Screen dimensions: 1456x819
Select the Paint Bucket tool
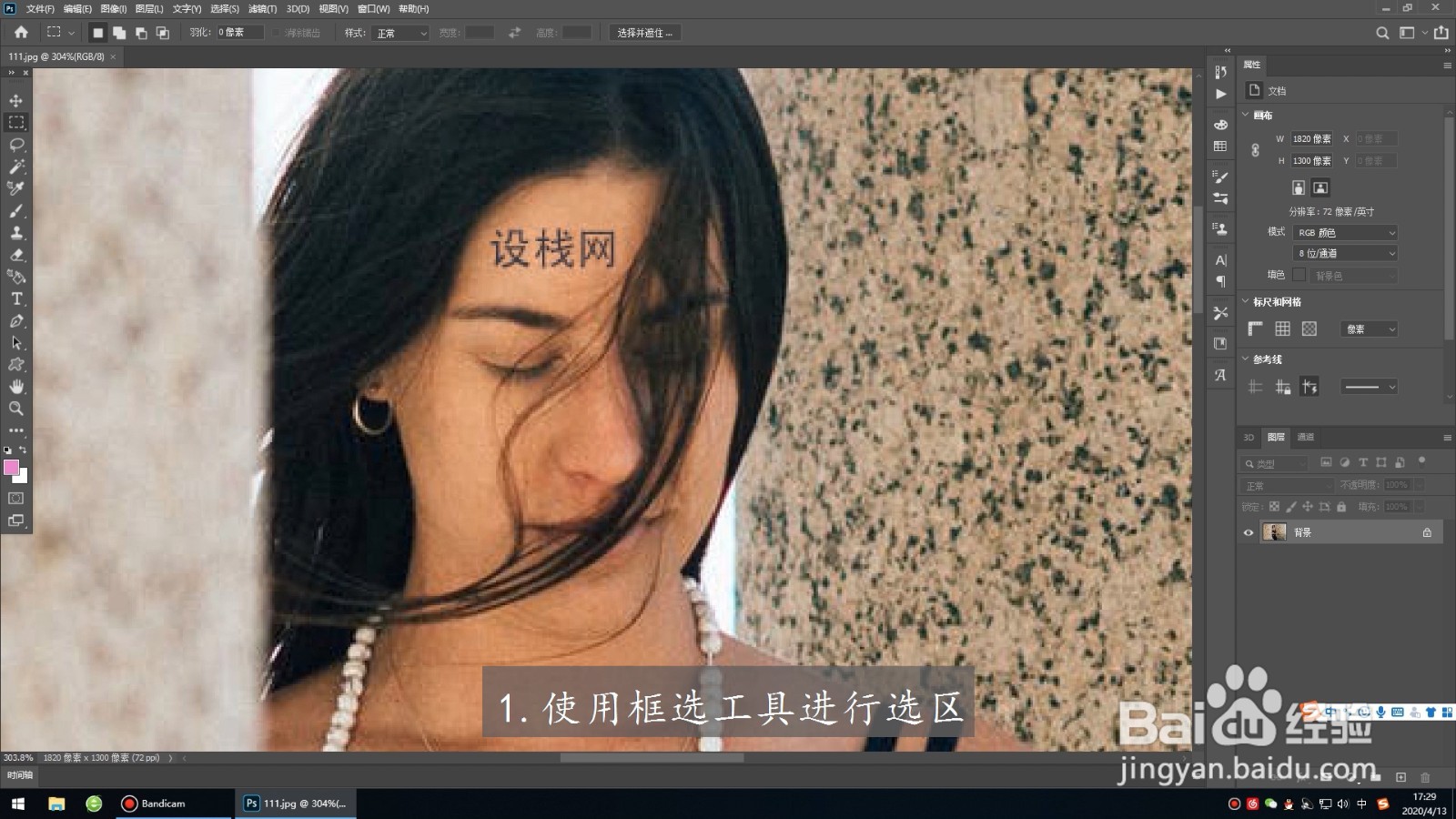point(16,277)
